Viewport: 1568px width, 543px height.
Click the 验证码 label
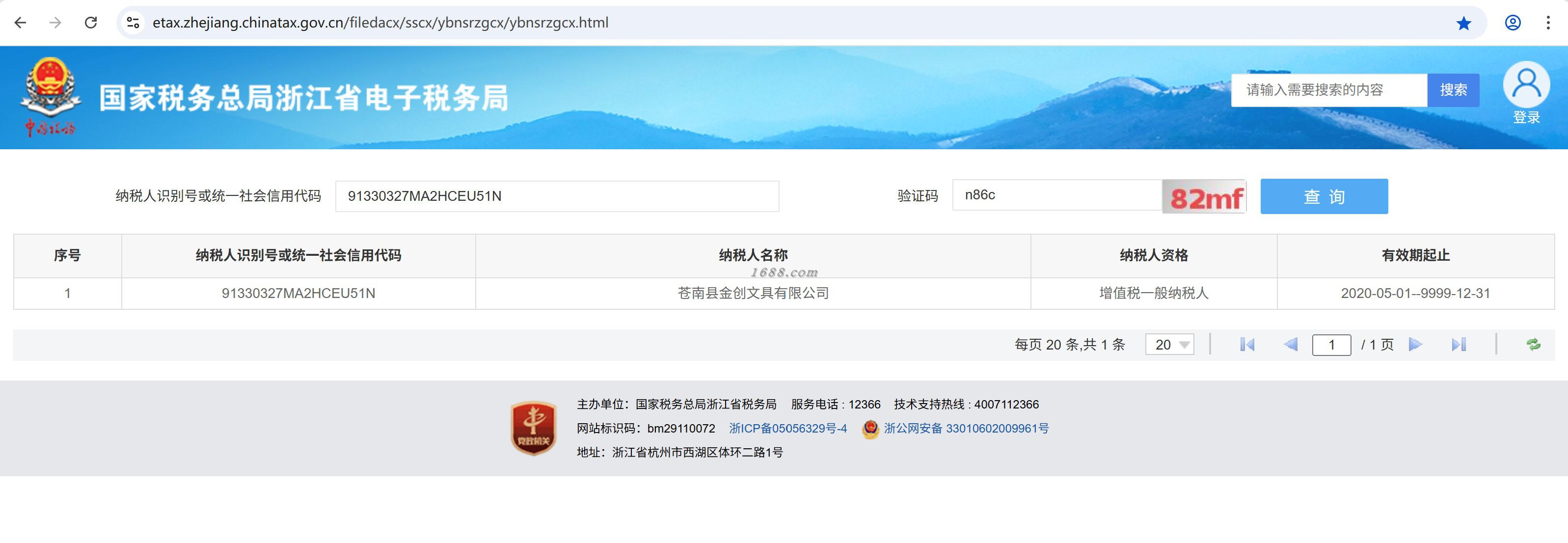pos(918,196)
